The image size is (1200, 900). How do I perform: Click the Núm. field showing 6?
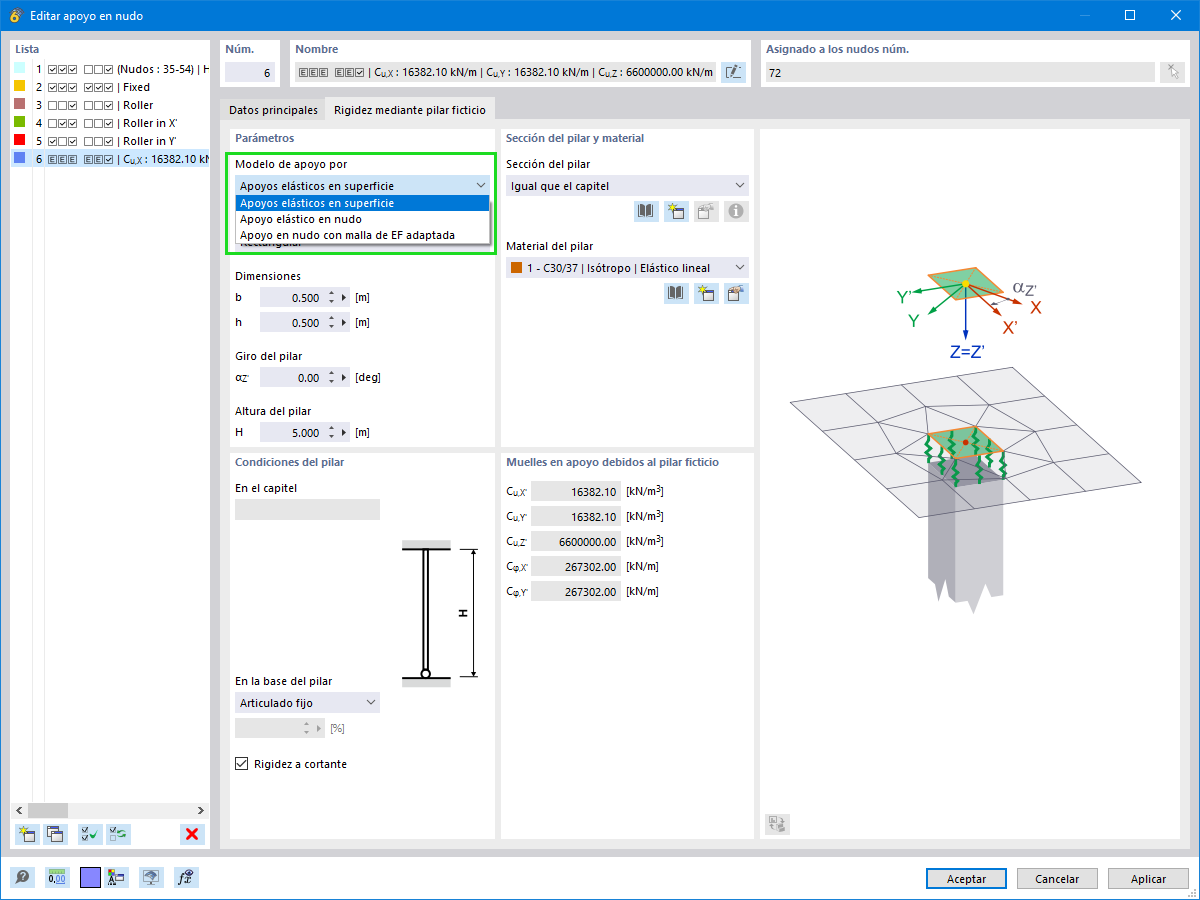(251, 72)
